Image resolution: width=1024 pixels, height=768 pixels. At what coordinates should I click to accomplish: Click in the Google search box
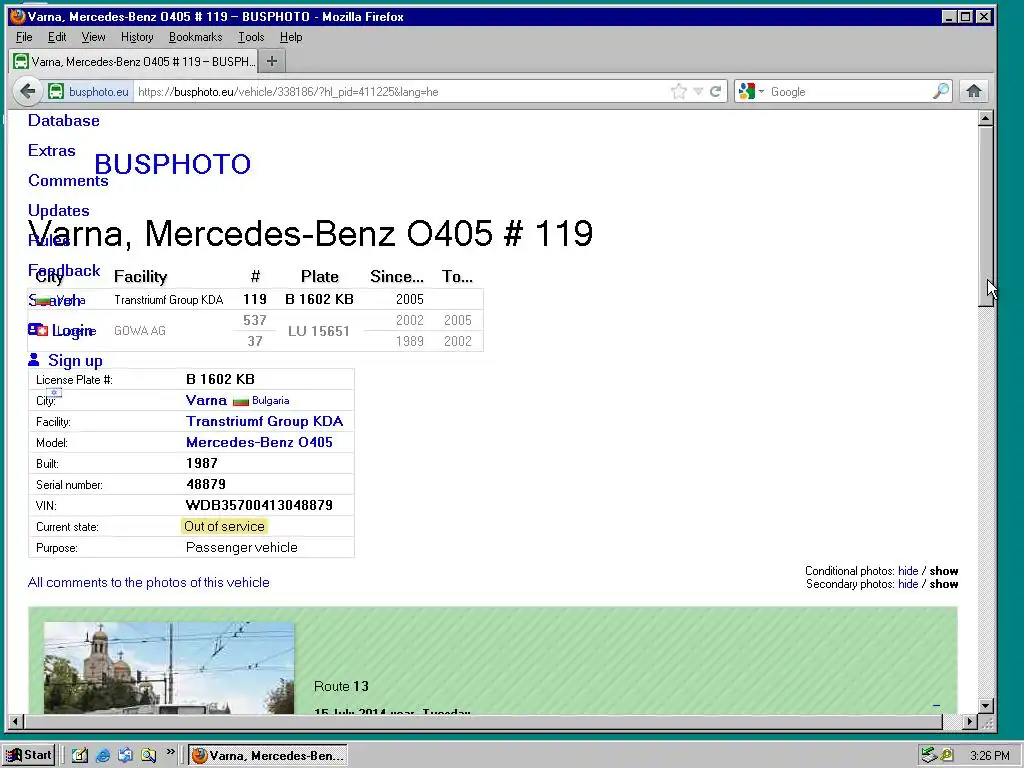coord(849,91)
